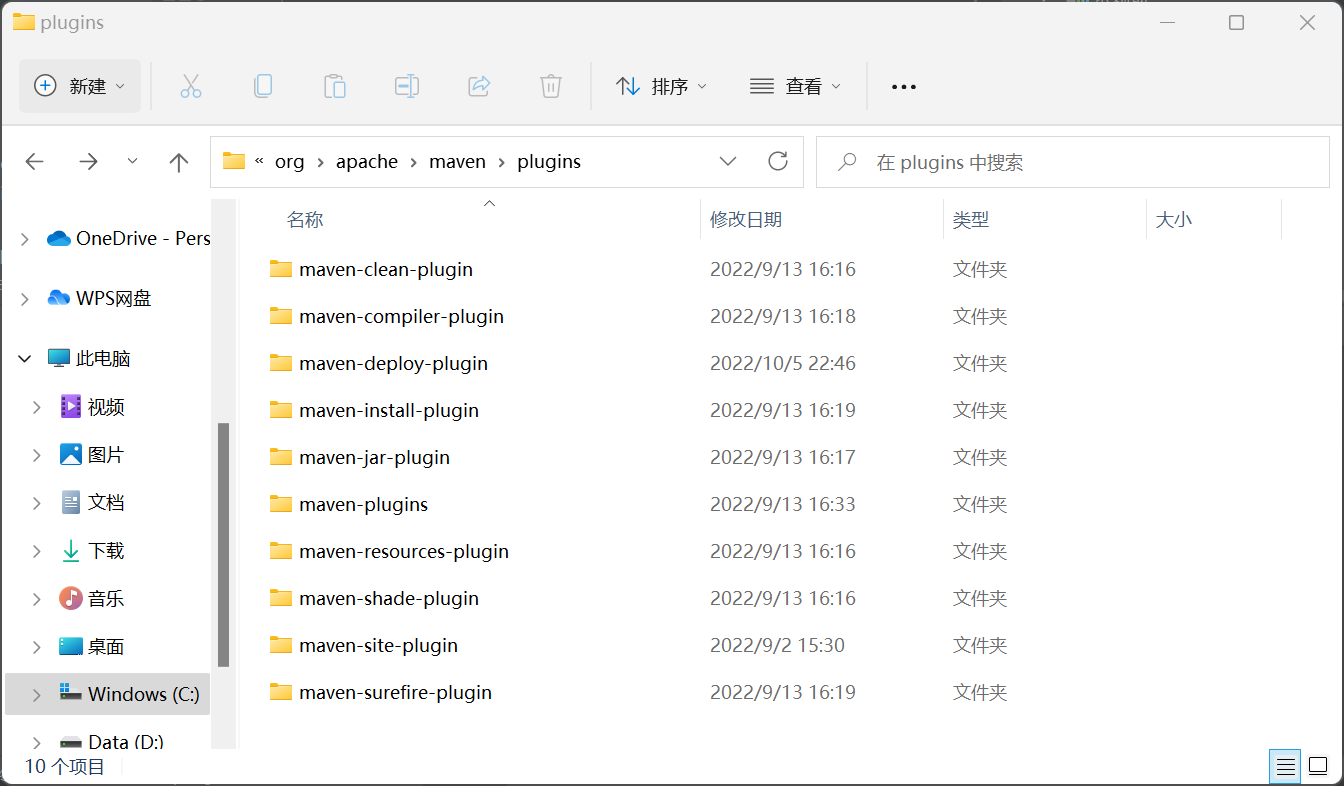Select 桌面 in the navigation pane
This screenshot has width=1344, height=786.
[107, 646]
